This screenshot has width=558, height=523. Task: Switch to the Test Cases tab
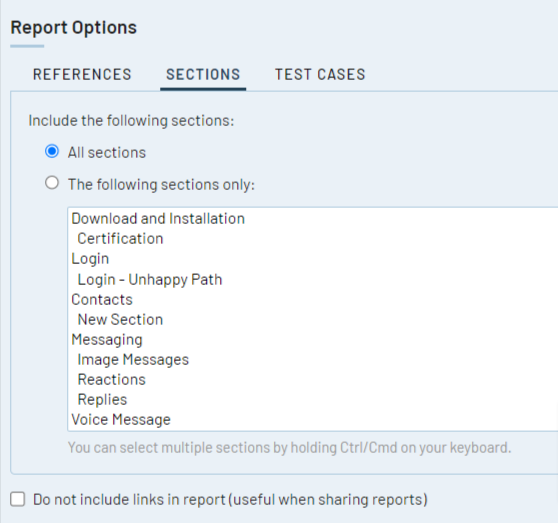(320, 75)
